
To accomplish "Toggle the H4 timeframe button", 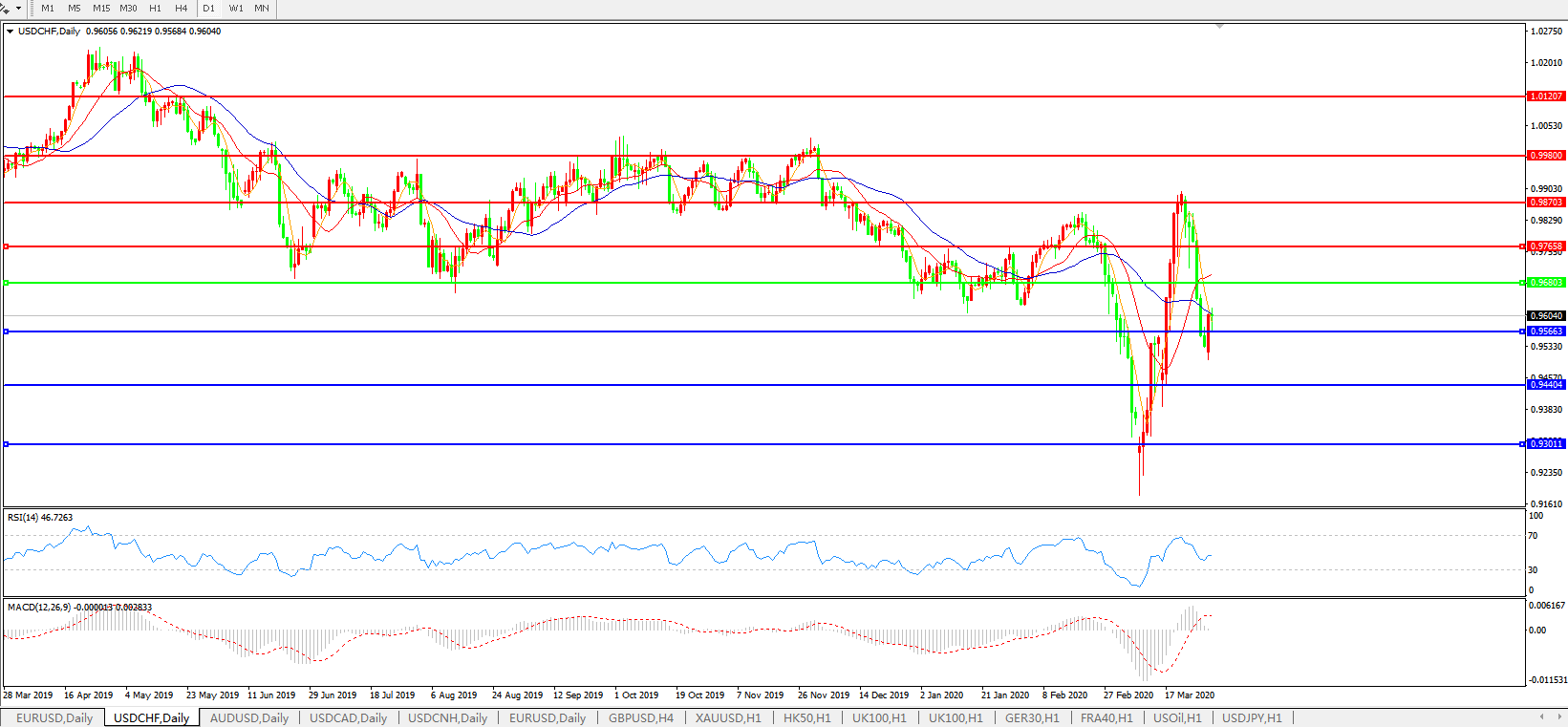I will coord(181,9).
